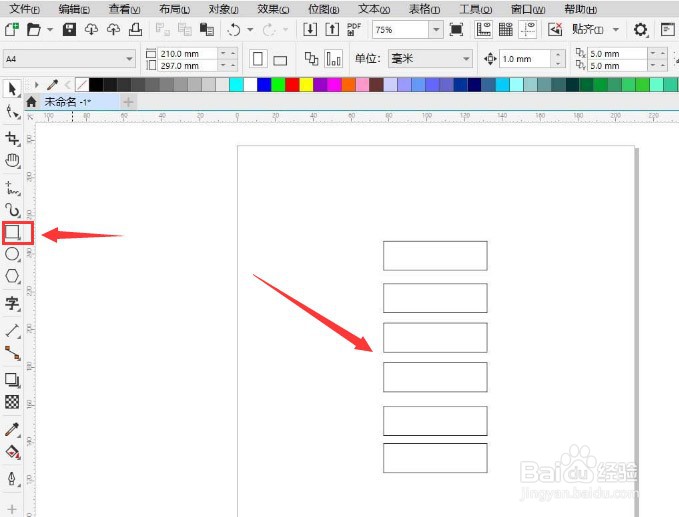Screen dimensions: 679x517
Task: Toggle the rulers display
Action: tap(483, 29)
